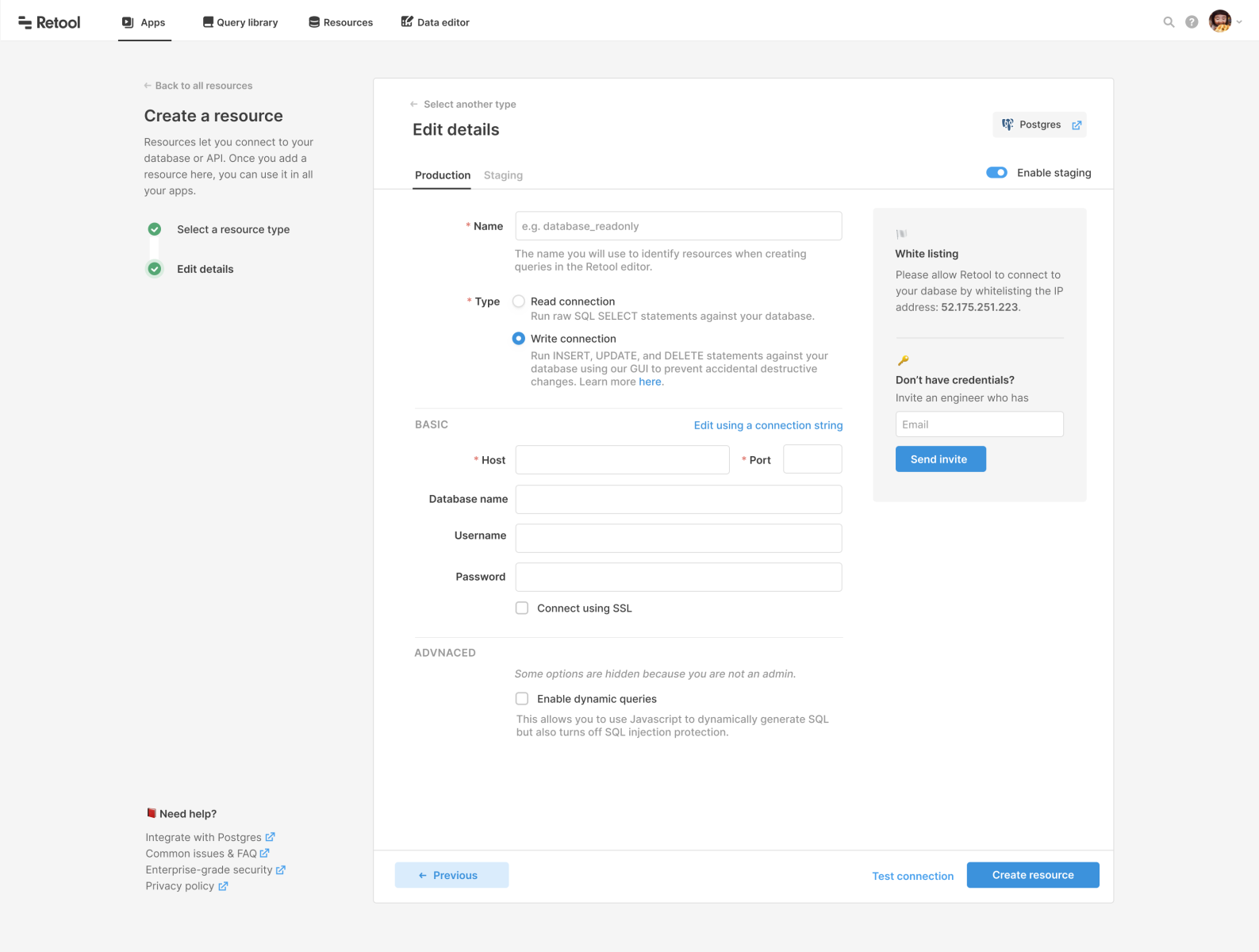Viewport: 1259px width, 952px height.
Task: Open the Resources tab
Action: (x=341, y=22)
